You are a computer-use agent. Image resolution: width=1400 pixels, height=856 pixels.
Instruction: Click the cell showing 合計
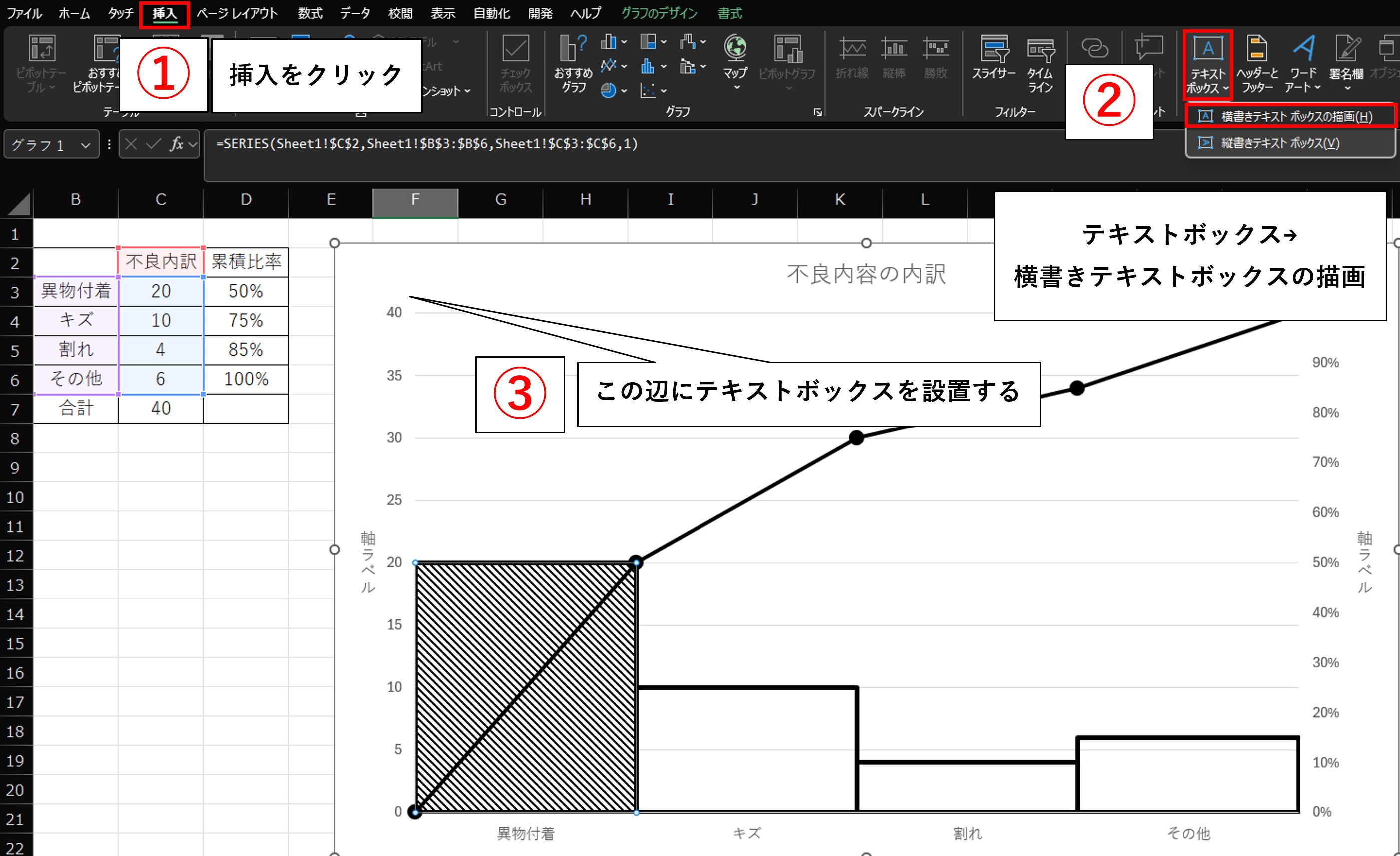76,408
